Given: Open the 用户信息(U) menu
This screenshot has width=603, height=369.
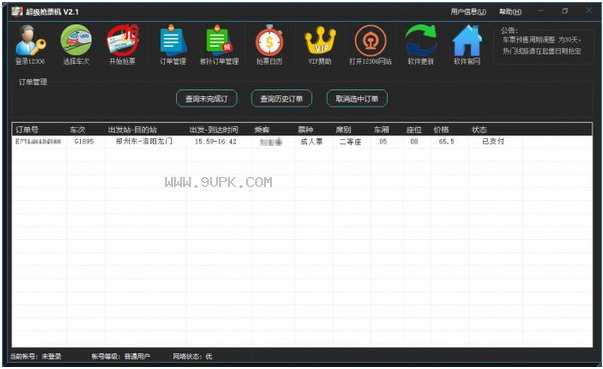Looking at the screenshot, I should (468, 12).
